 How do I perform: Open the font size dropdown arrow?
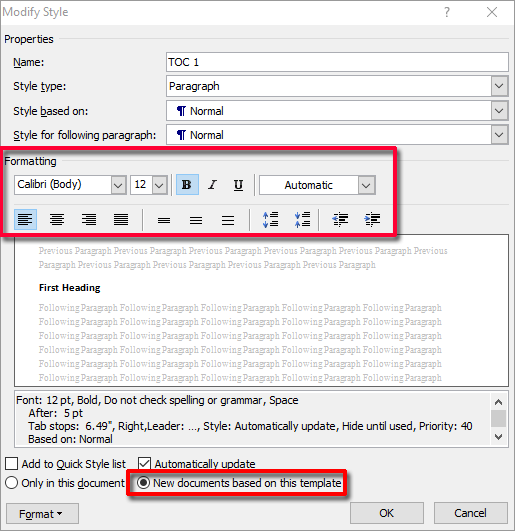[x=159, y=185]
